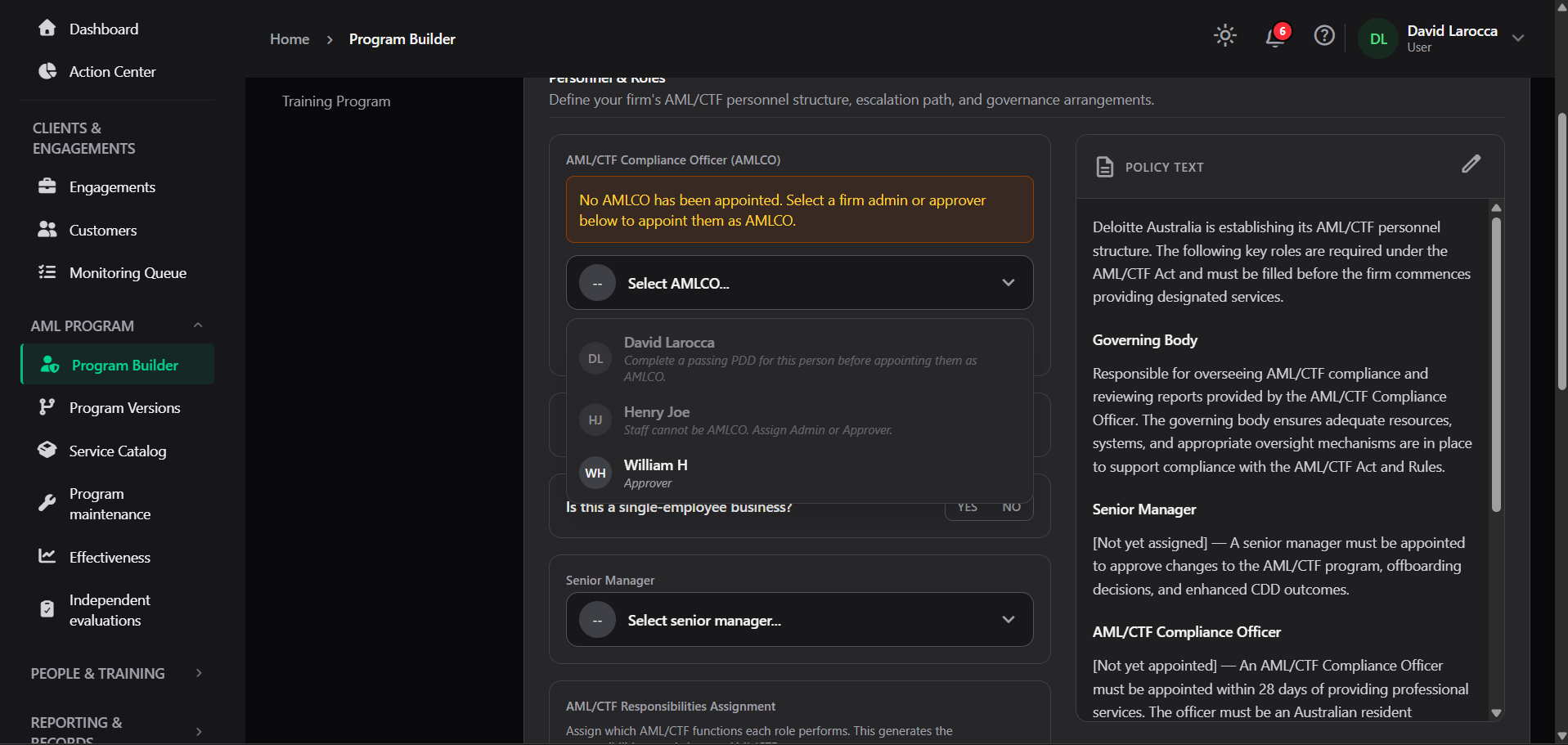Viewport: 1568px width, 745px height.
Task: Choose Henry Joe option in AMLCO list
Action: (x=799, y=420)
